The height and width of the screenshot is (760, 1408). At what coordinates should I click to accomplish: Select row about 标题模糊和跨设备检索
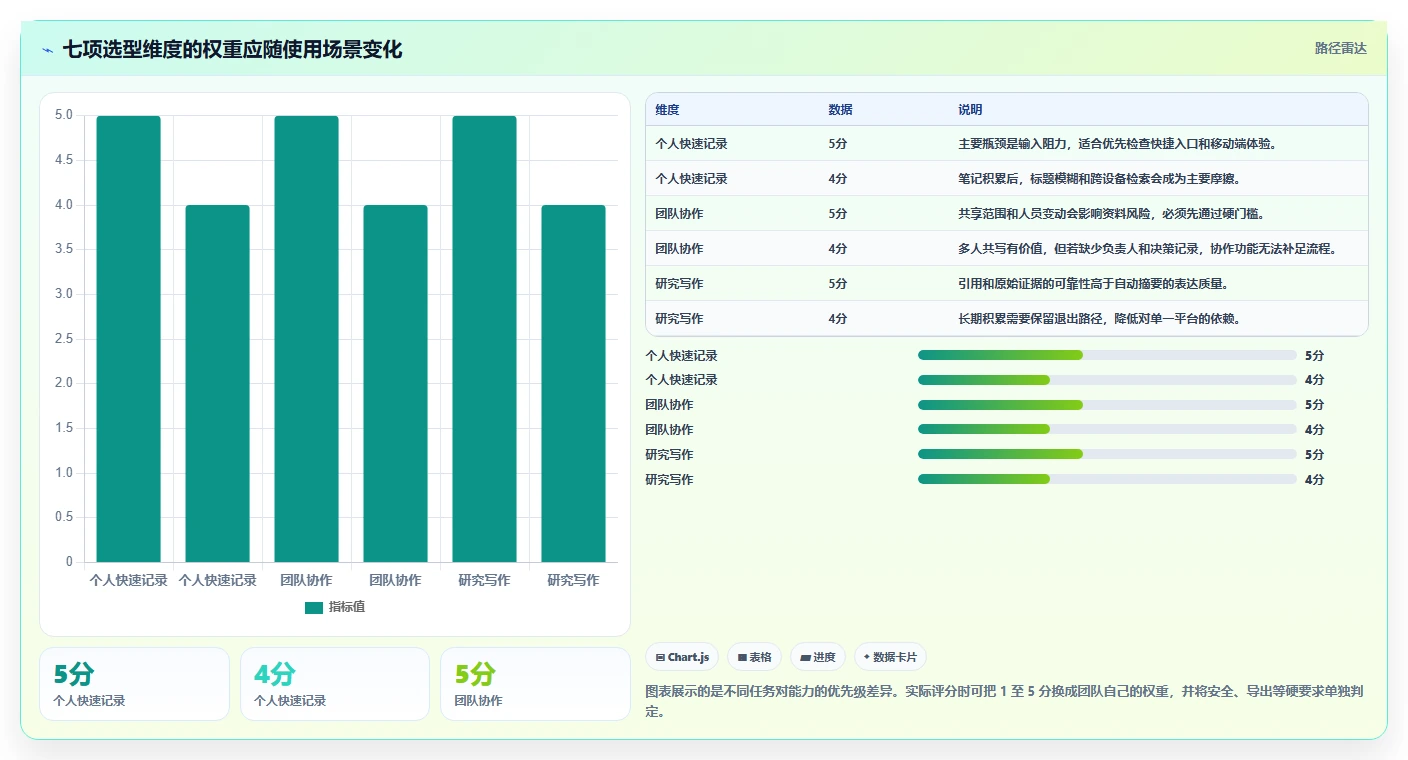click(1007, 179)
